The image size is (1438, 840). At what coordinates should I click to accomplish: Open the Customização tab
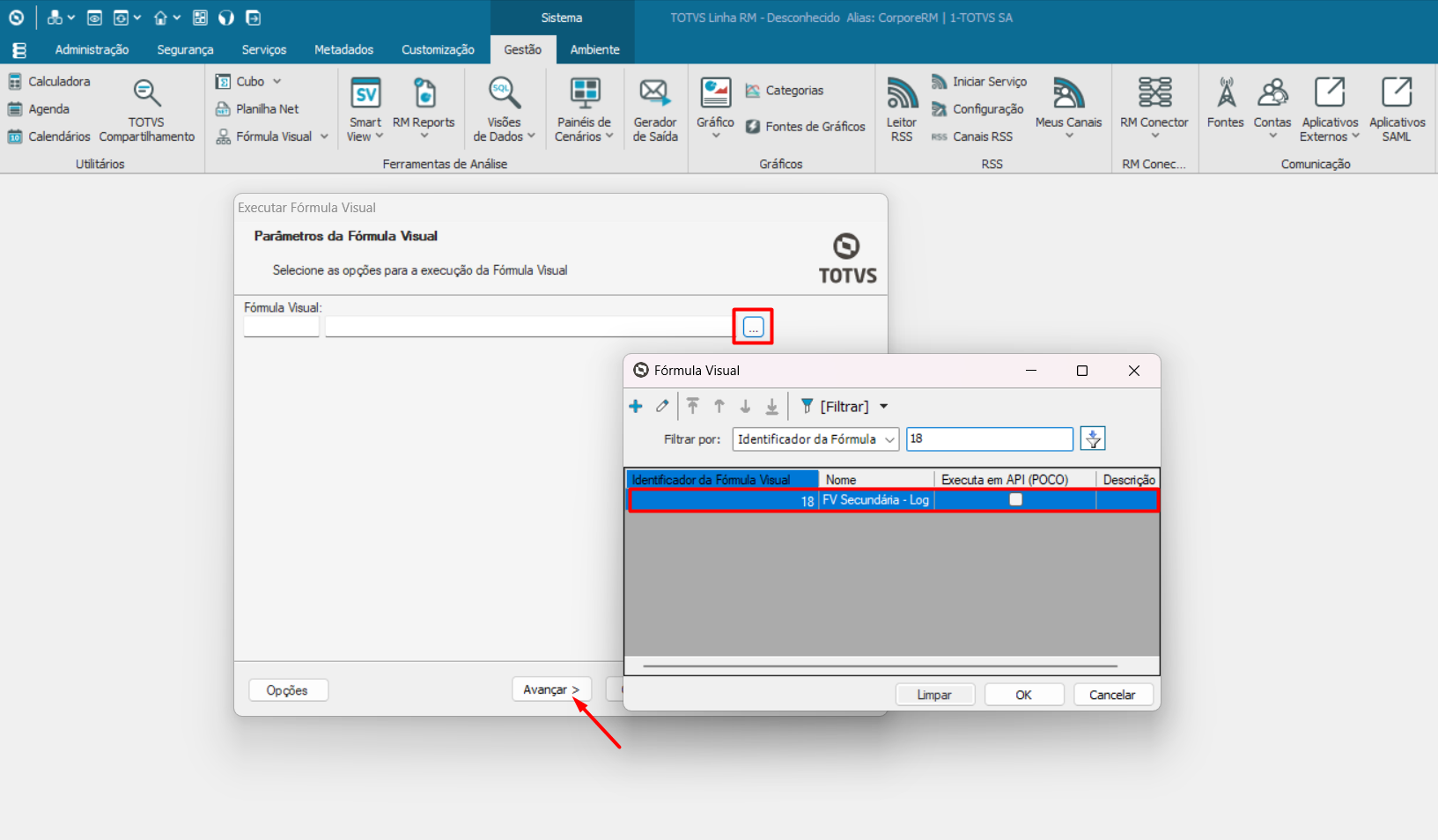[x=438, y=50]
